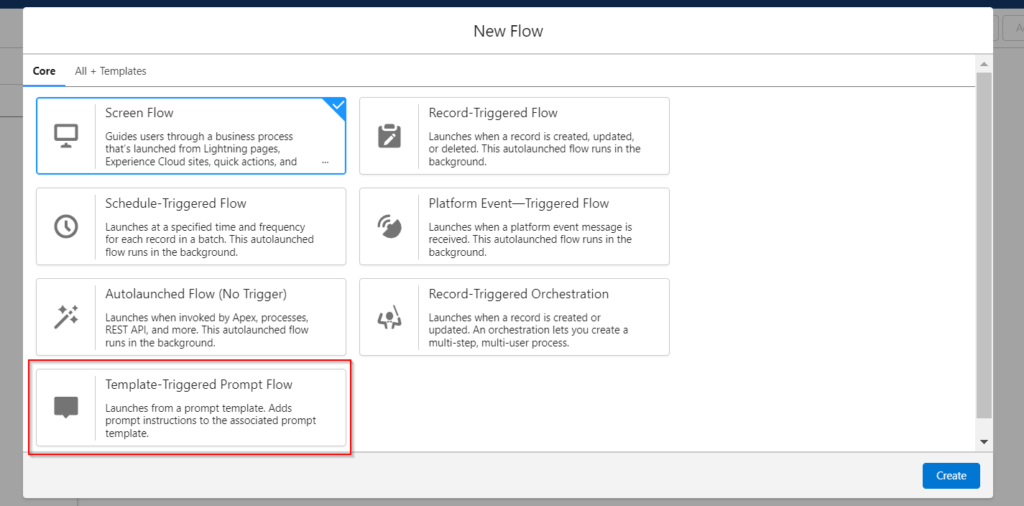Click the Platform Event flow description text
This screenshot has height=506, width=1024.
click(530, 240)
